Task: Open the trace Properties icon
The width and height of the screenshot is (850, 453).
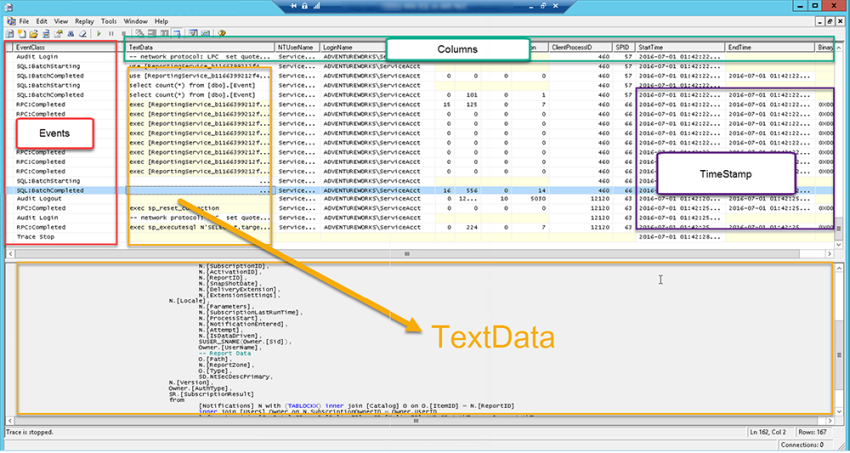Action: click(58, 34)
